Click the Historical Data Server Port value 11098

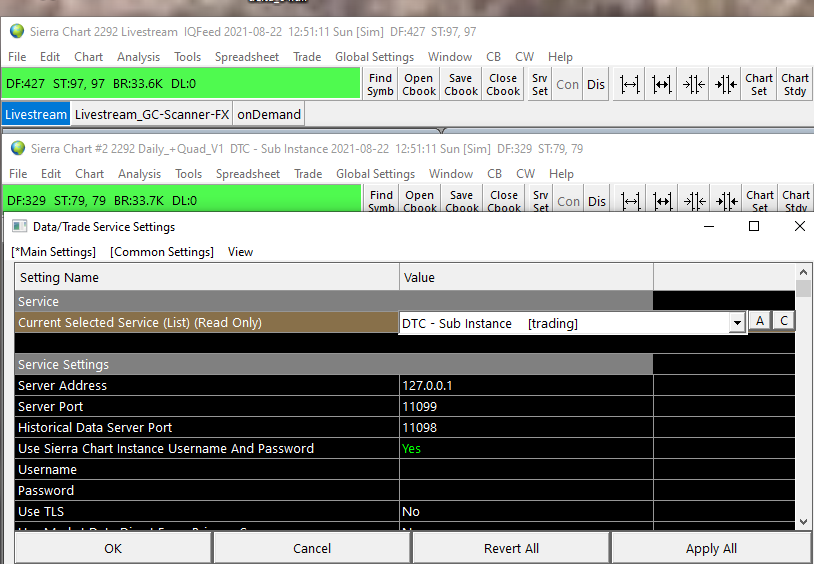[526, 427]
